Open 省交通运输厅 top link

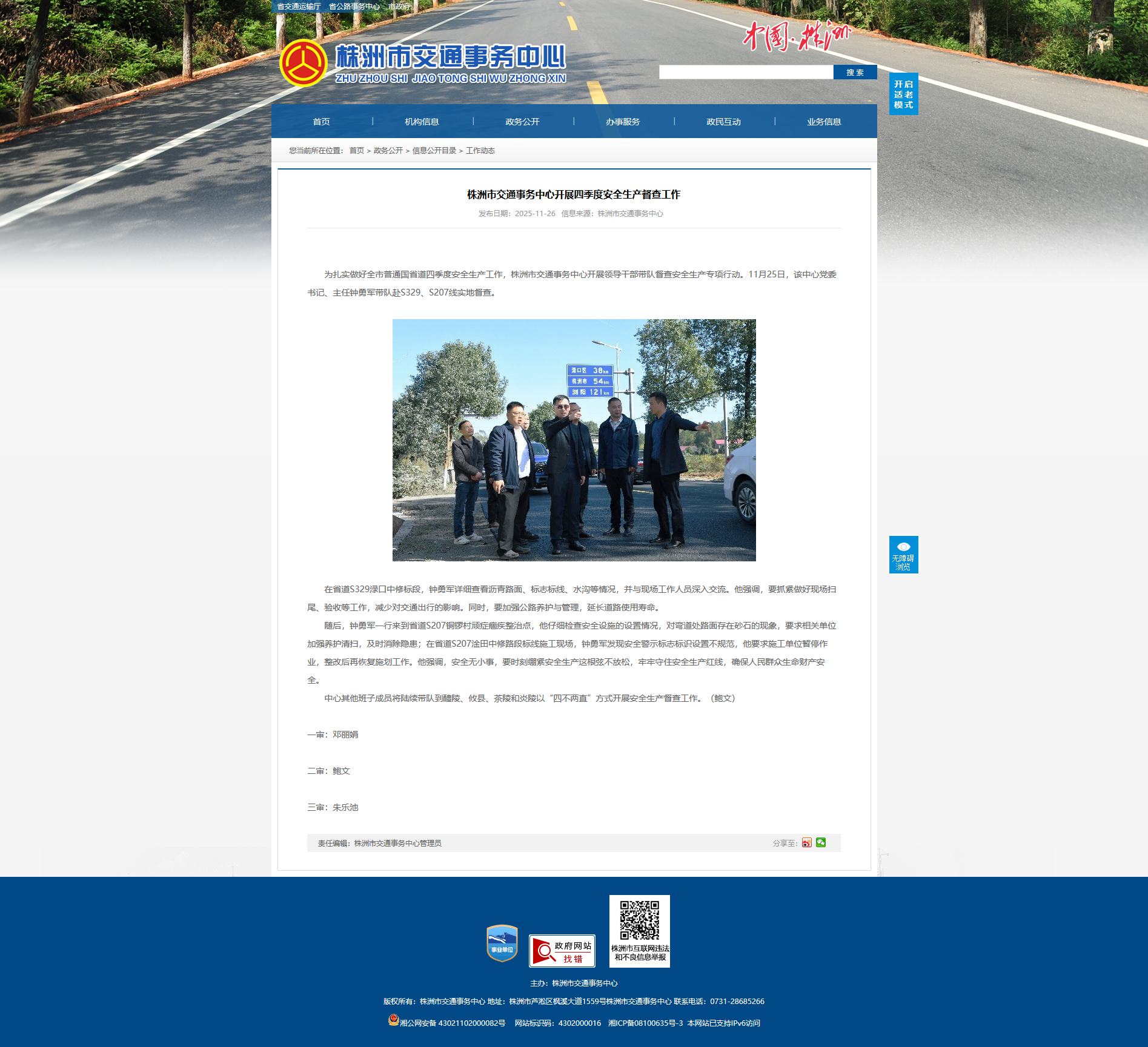(299, 7)
